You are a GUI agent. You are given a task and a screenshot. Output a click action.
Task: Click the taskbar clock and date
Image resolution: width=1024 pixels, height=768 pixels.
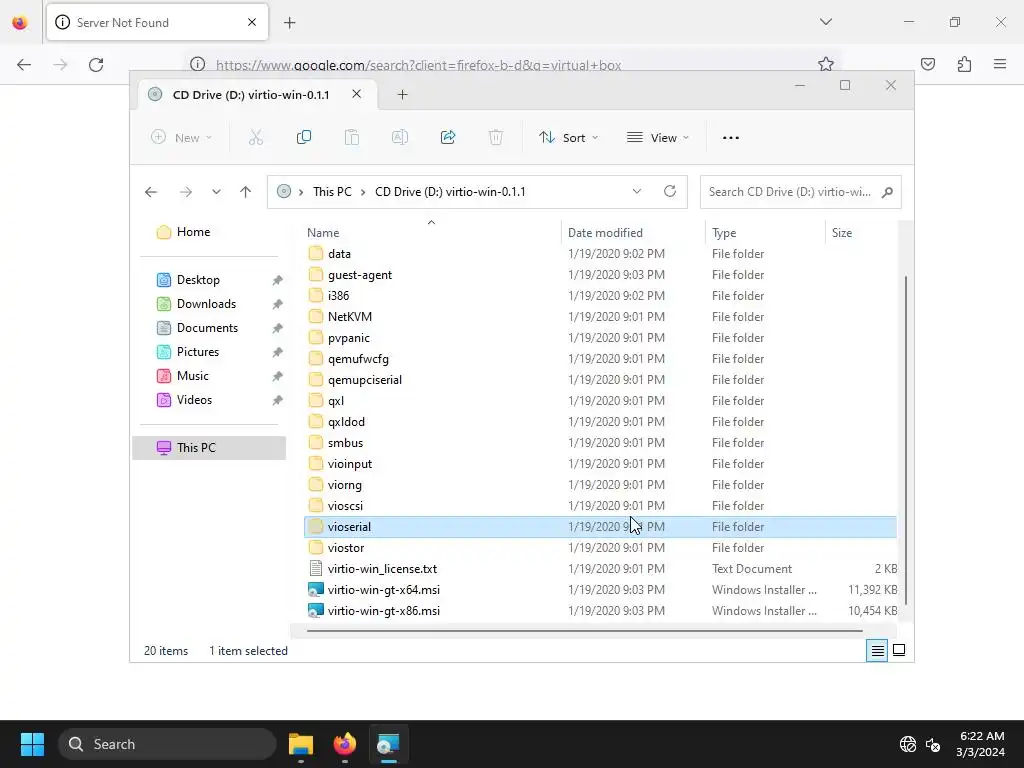coord(982,744)
